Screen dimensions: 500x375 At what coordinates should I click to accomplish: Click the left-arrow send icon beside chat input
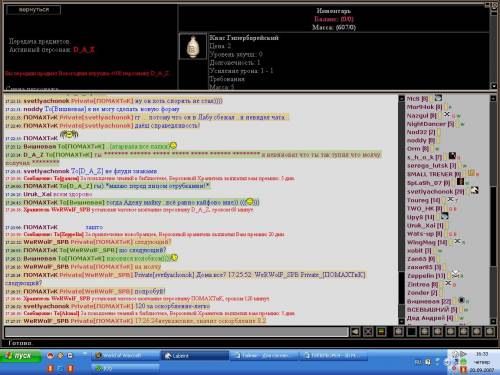pyautogui.click(x=355, y=332)
